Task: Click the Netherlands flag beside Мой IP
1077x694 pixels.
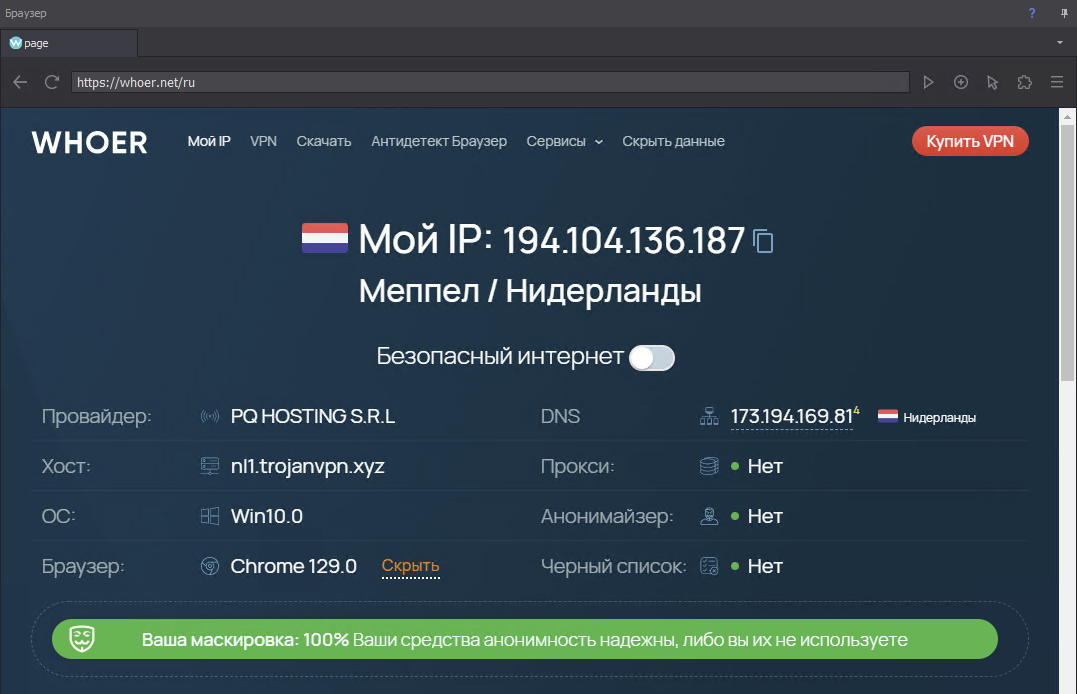Action: pyautogui.click(x=325, y=238)
